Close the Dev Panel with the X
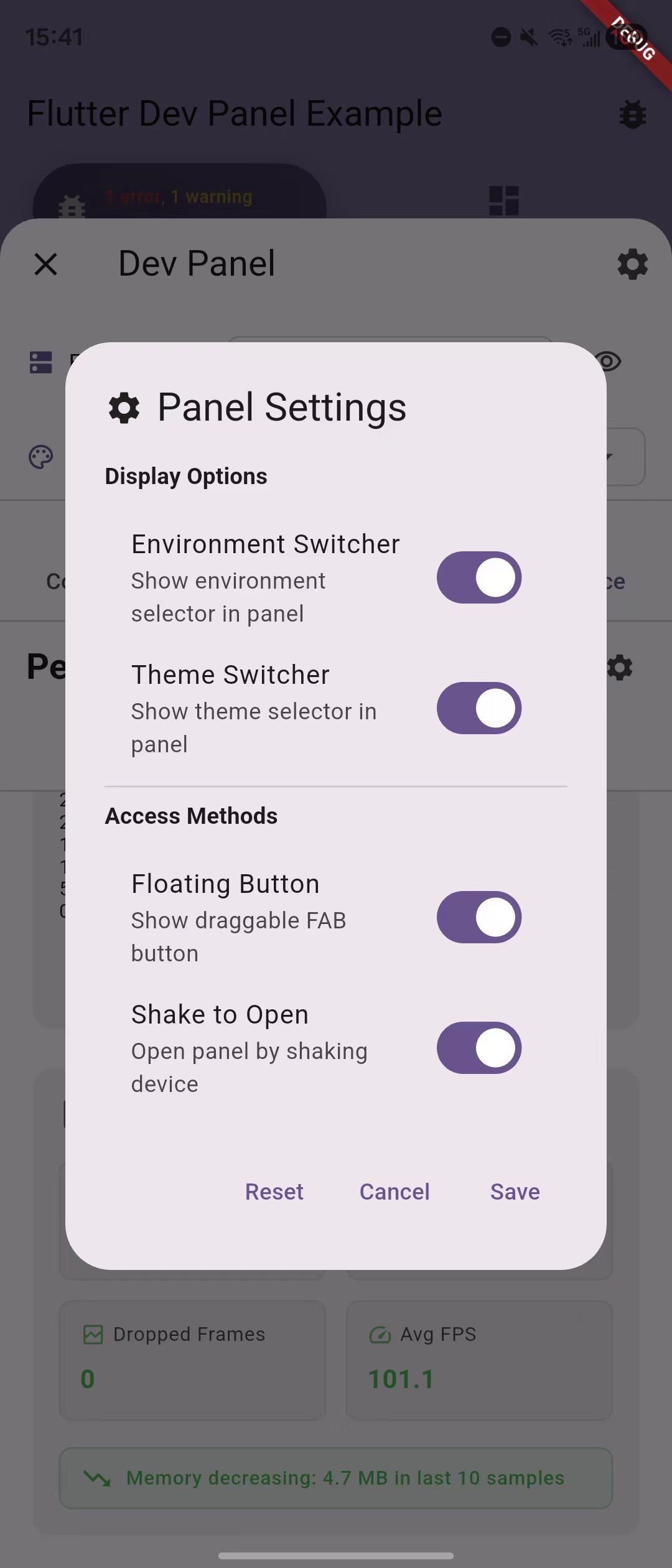The height and width of the screenshot is (1568, 672). pos(46,264)
